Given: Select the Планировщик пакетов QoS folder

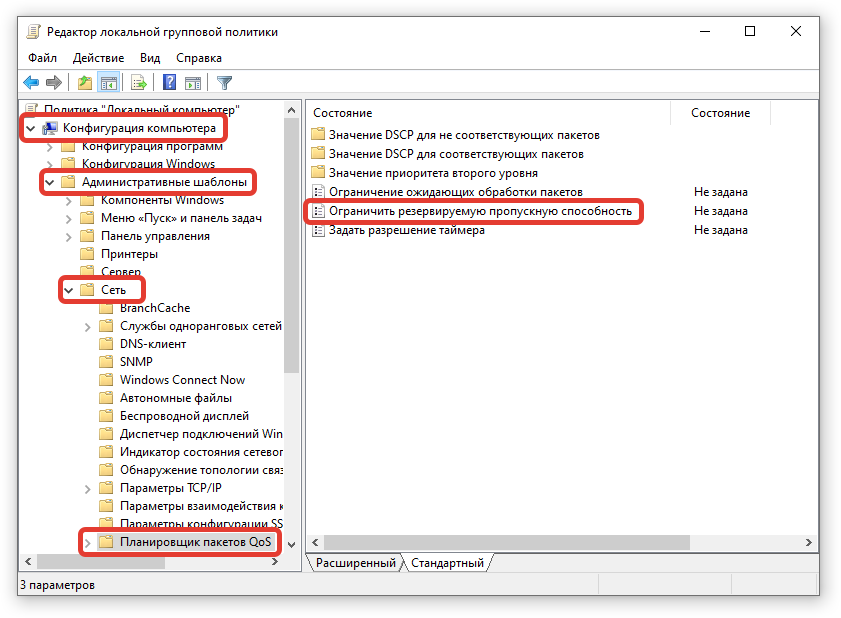Looking at the screenshot, I should (194, 542).
